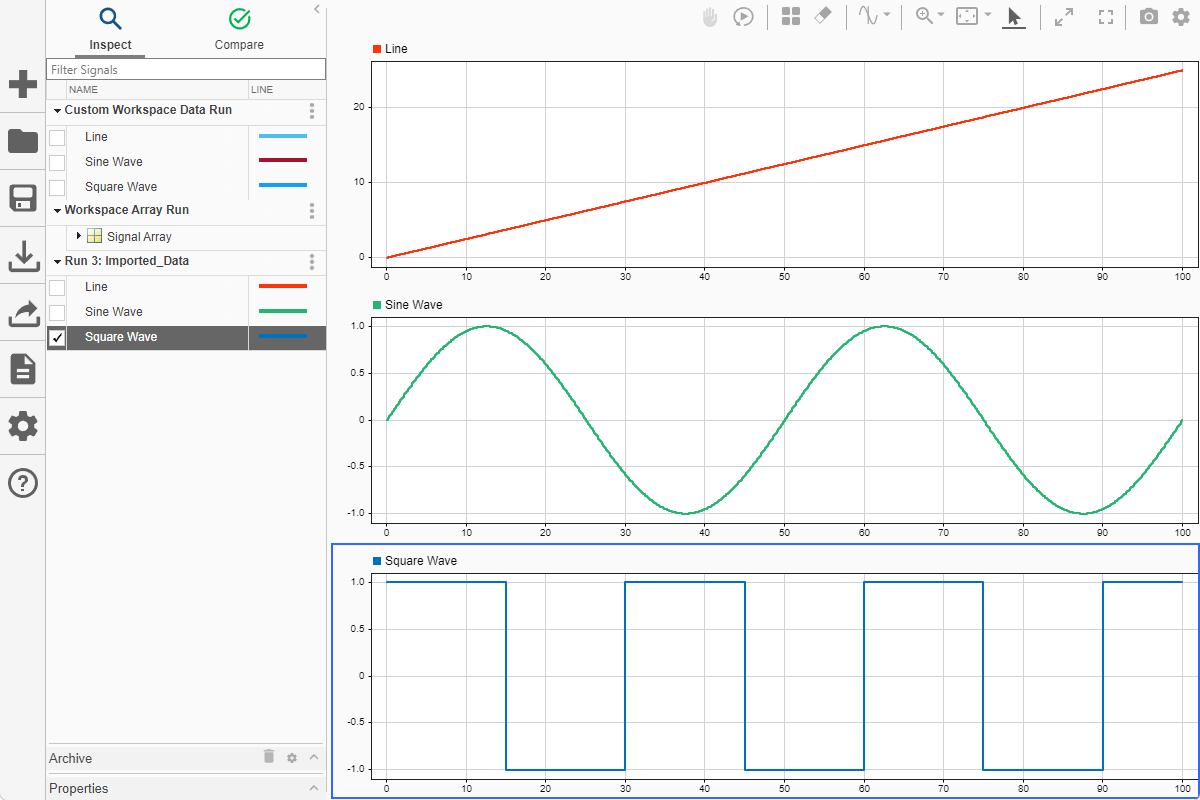Expand the Signal Array tree node
Image resolution: width=1200 pixels, height=800 pixels.
pos(79,236)
